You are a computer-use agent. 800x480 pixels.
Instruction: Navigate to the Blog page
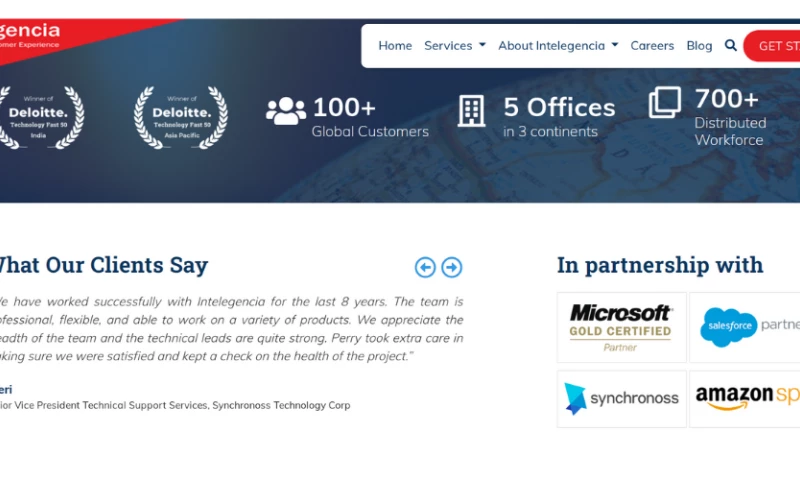(699, 46)
